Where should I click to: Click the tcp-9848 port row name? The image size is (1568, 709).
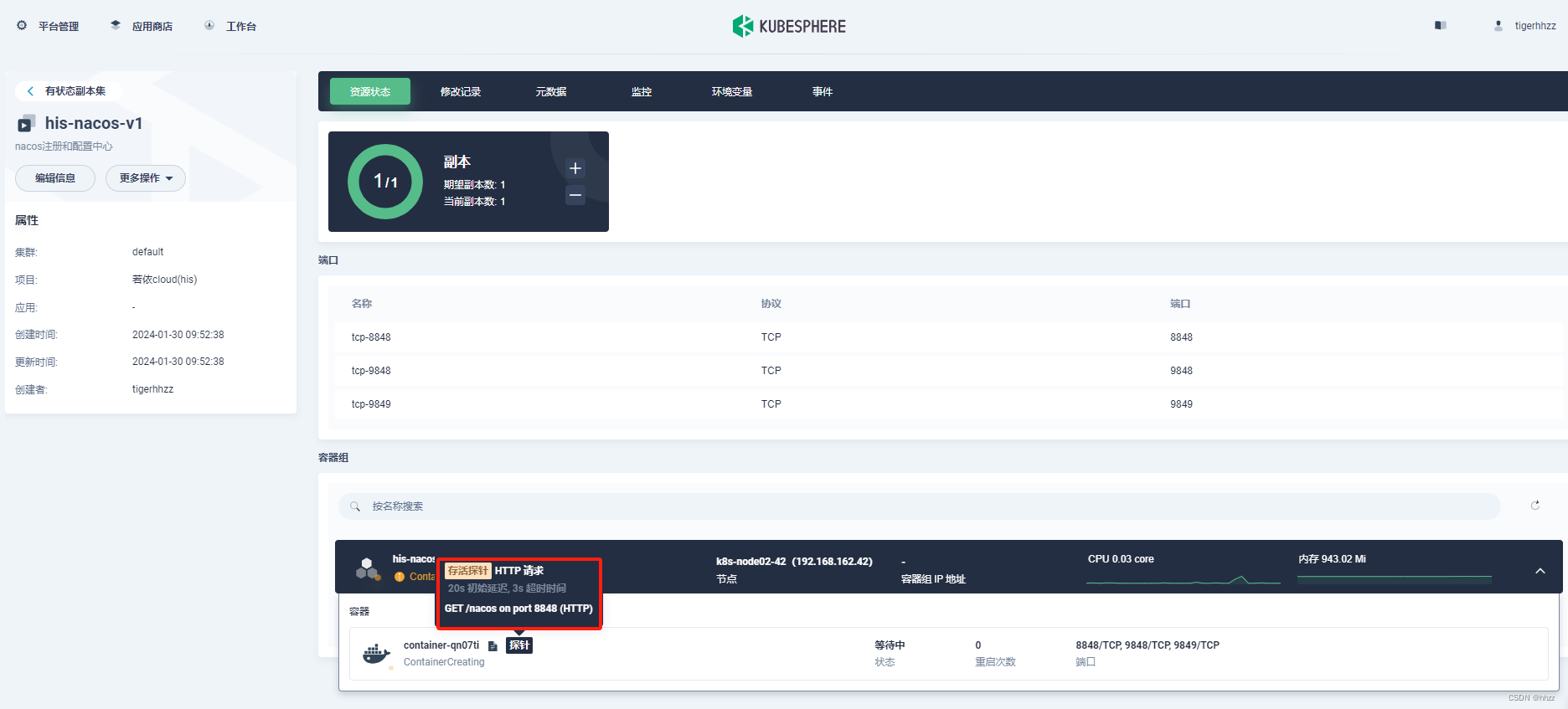coord(371,371)
